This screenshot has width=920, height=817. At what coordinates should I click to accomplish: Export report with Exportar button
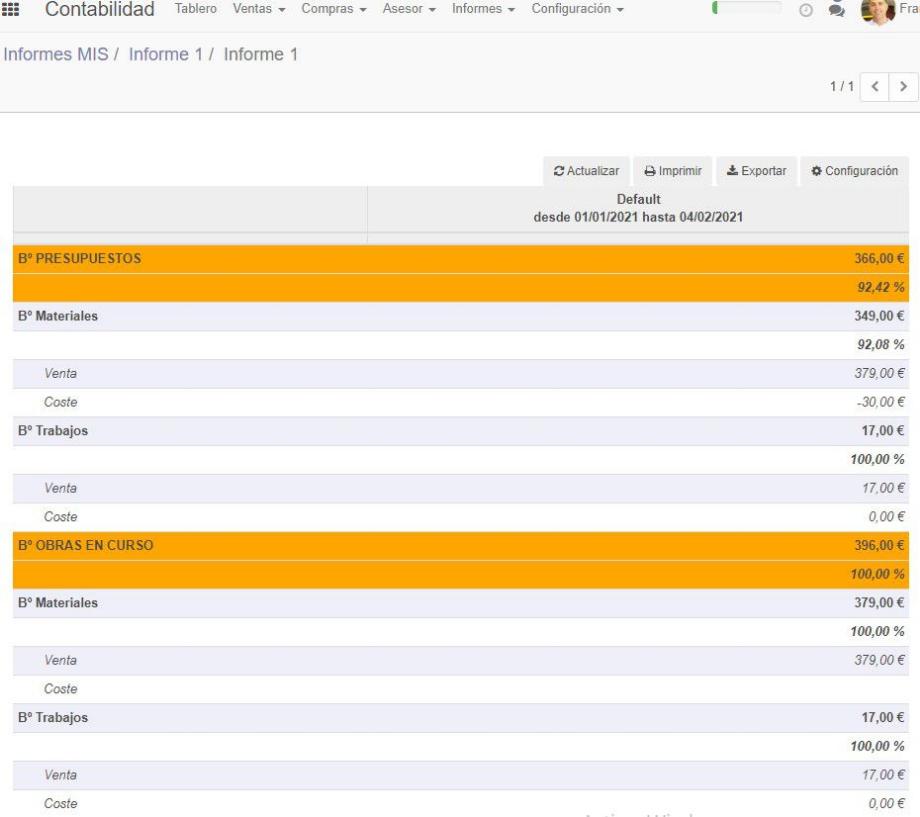756,171
